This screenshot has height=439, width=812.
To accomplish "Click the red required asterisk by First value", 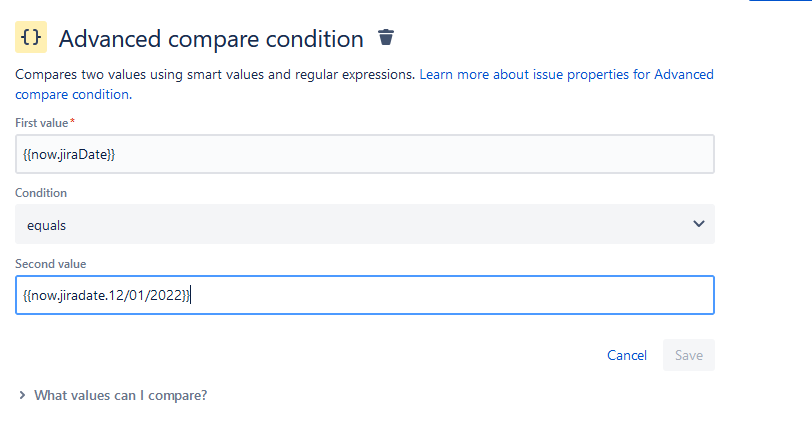I will coord(73,121).
